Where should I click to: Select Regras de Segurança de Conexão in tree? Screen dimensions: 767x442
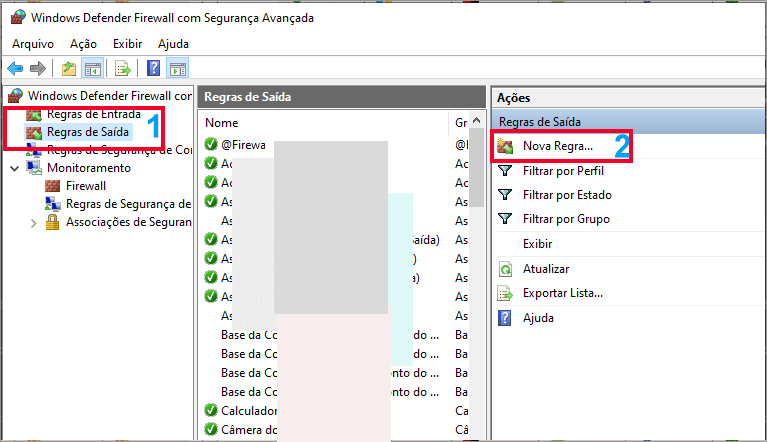click(x=119, y=150)
